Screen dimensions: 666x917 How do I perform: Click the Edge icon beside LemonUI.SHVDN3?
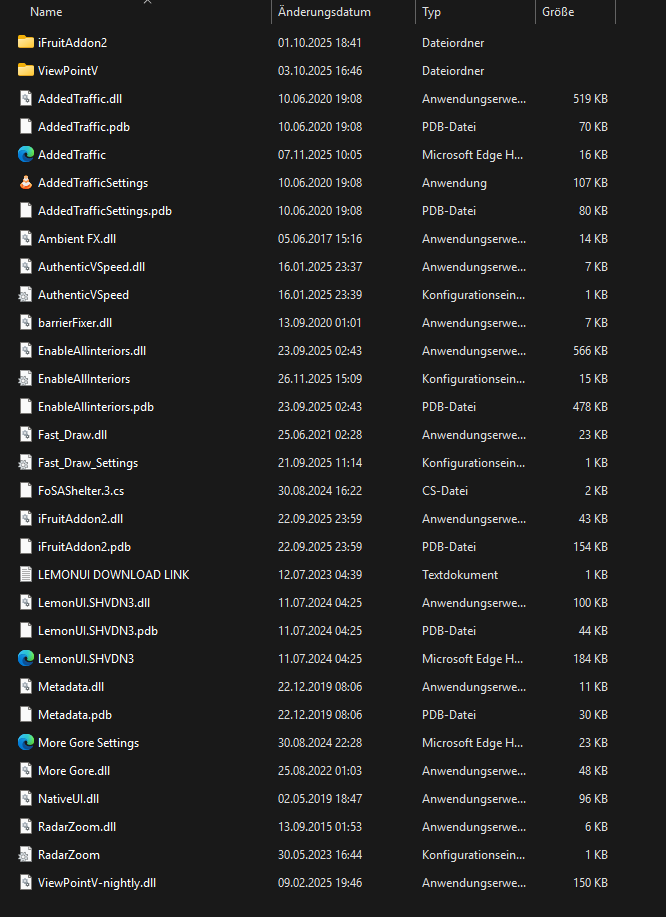click(26, 659)
